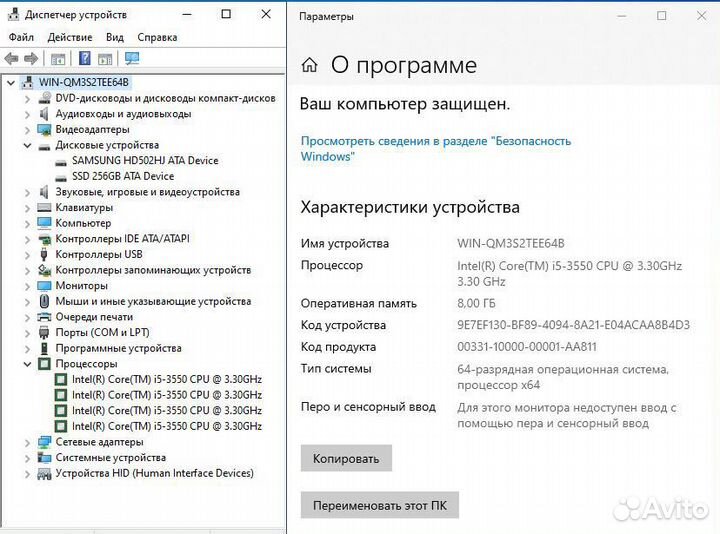The height and width of the screenshot is (534, 720).
Task: Open 'Просмотреть сведения в разделе Безопасность Windows' link
Action: [435, 148]
